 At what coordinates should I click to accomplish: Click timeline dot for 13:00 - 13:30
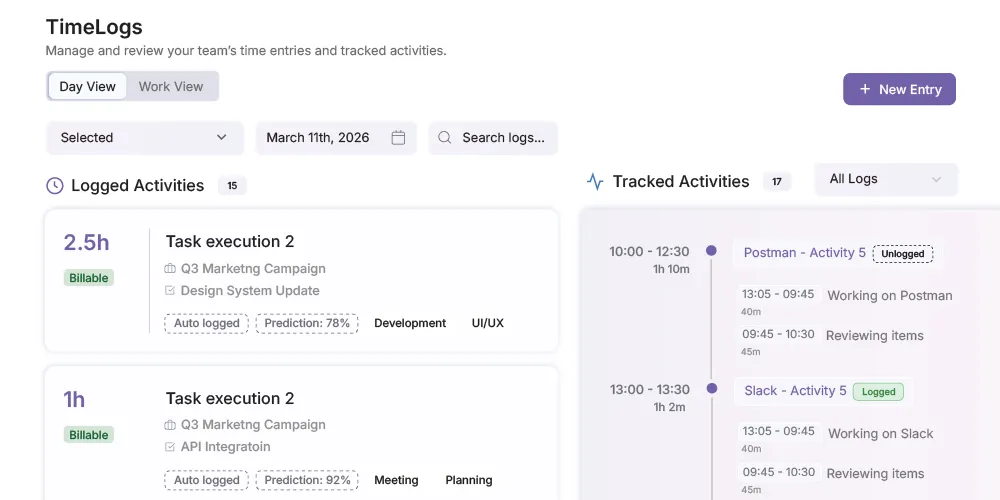click(712, 388)
